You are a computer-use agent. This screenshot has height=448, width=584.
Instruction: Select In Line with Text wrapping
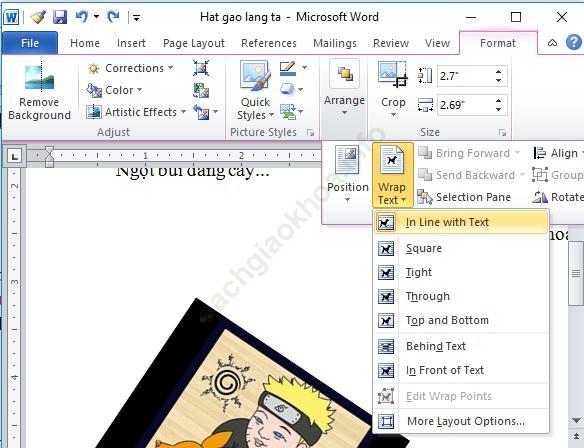point(461,222)
